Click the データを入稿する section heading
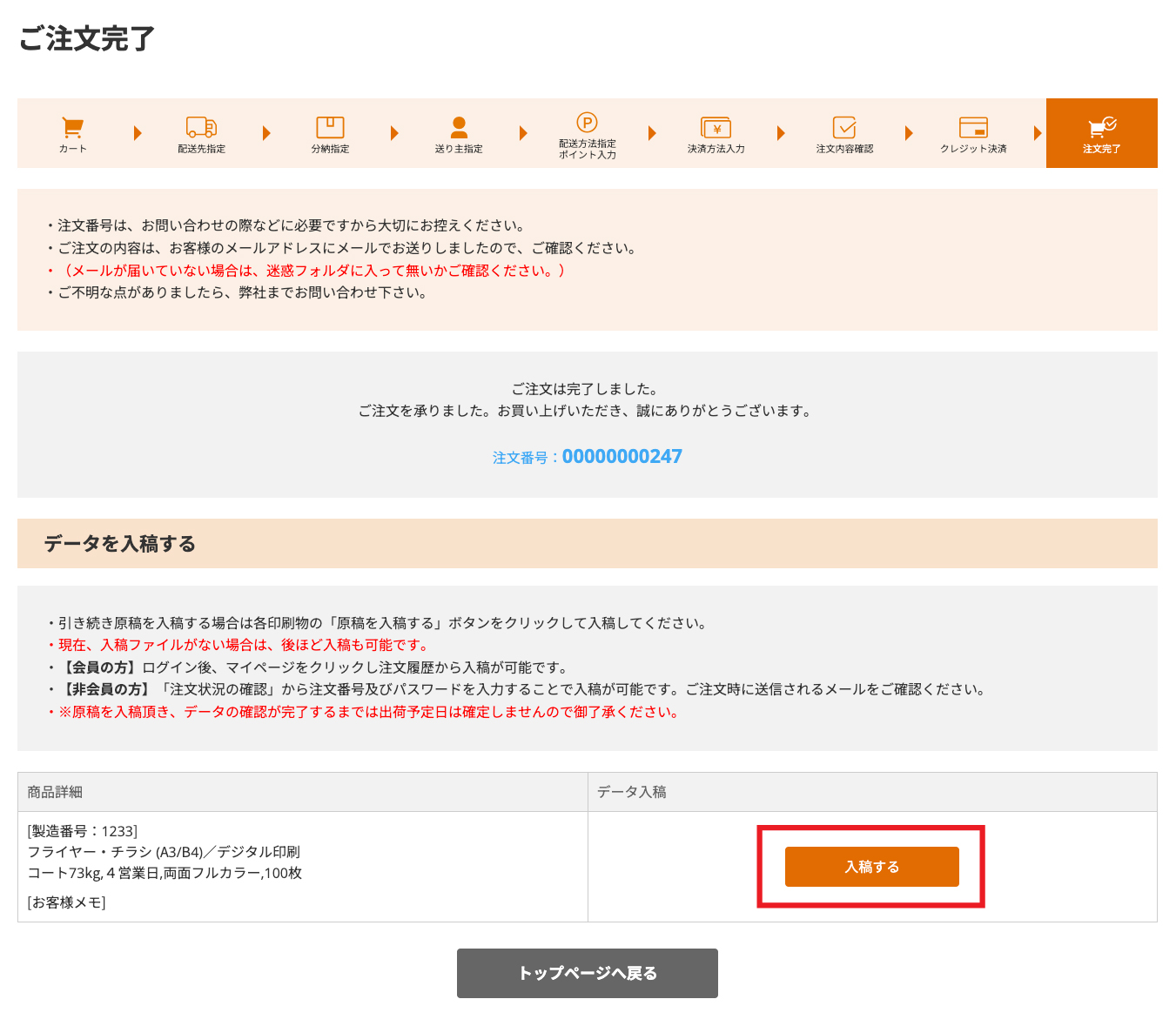This screenshot has height=1026, width=1176. click(x=120, y=544)
